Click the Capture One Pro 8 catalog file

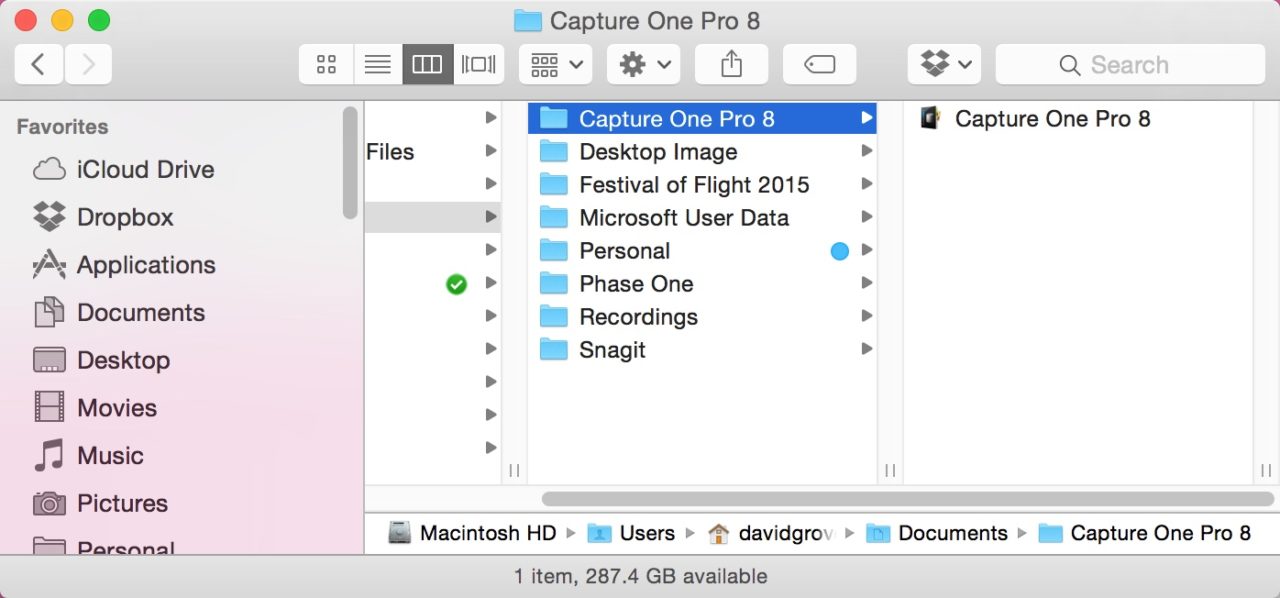tap(1036, 119)
